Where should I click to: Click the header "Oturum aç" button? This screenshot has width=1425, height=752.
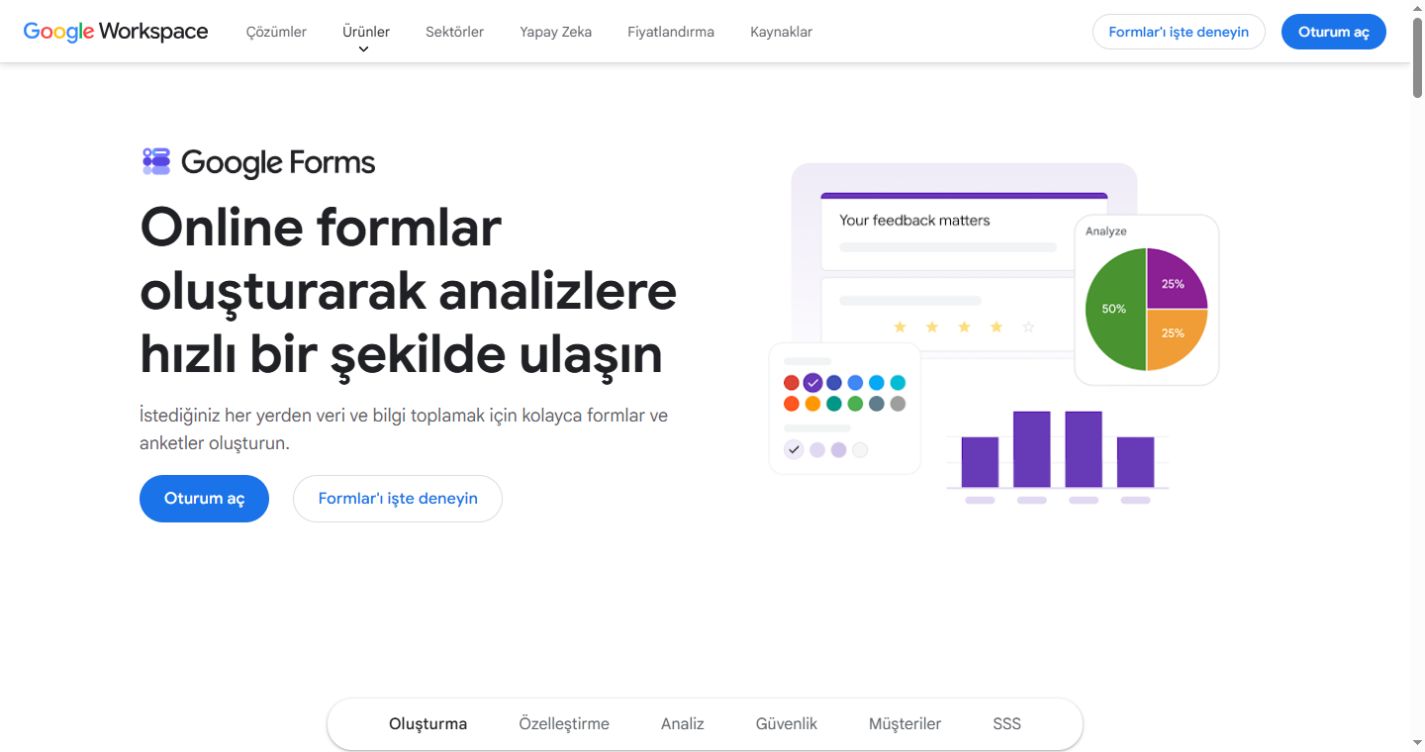click(x=1333, y=32)
